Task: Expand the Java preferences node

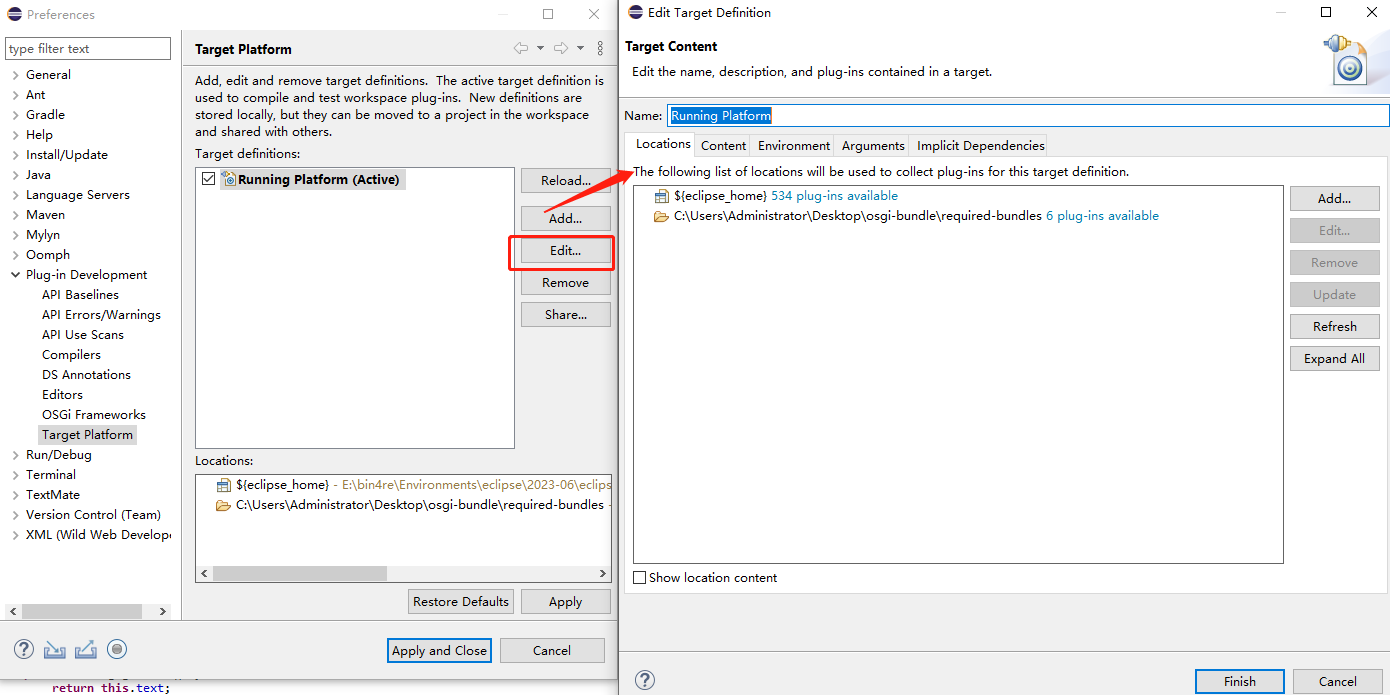Action: [15, 175]
